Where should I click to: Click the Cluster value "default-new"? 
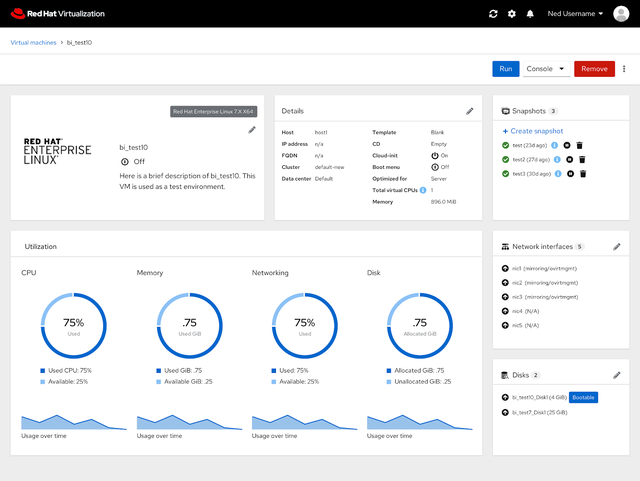329,167
